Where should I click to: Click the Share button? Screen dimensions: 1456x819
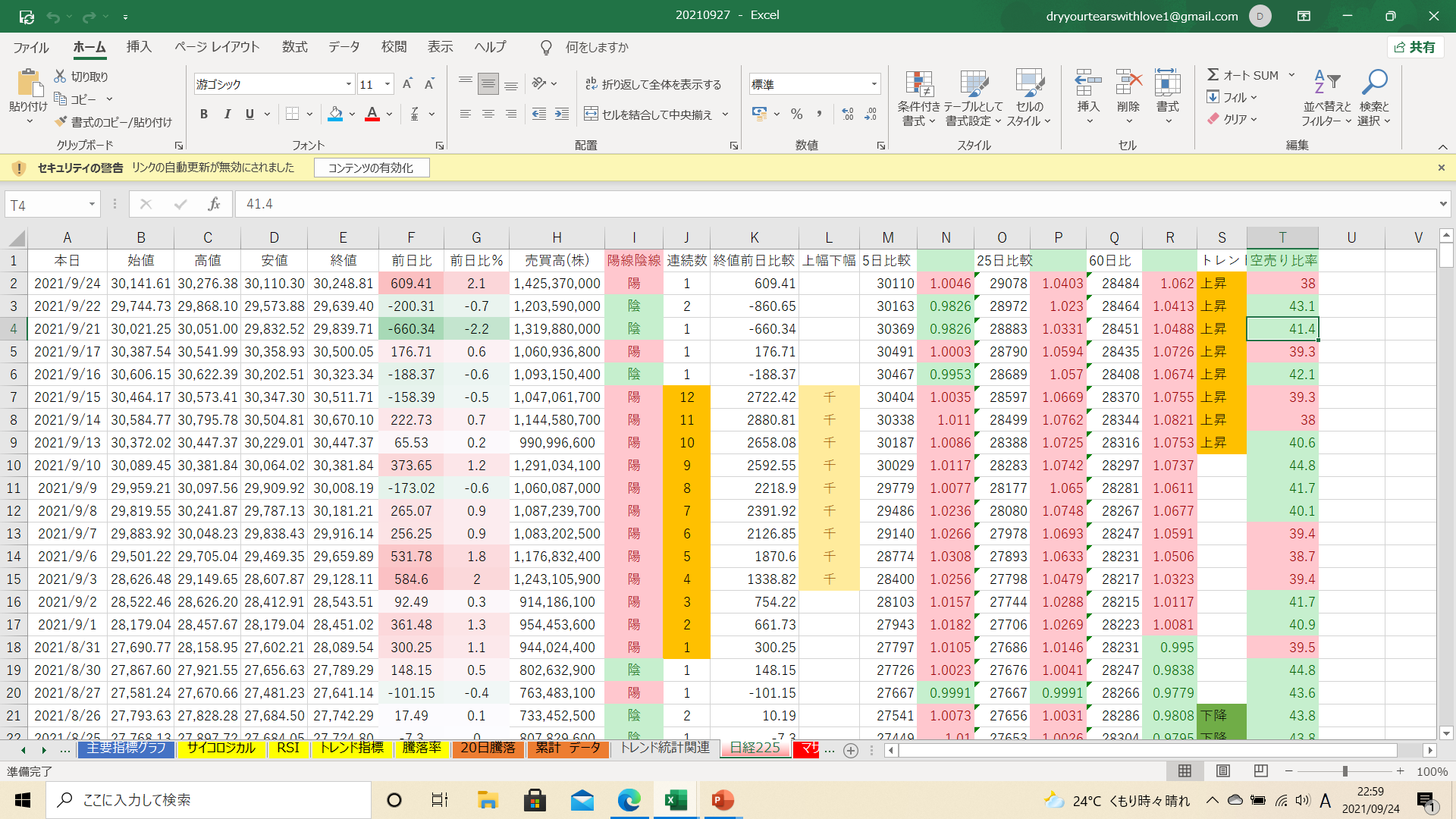tap(1415, 47)
